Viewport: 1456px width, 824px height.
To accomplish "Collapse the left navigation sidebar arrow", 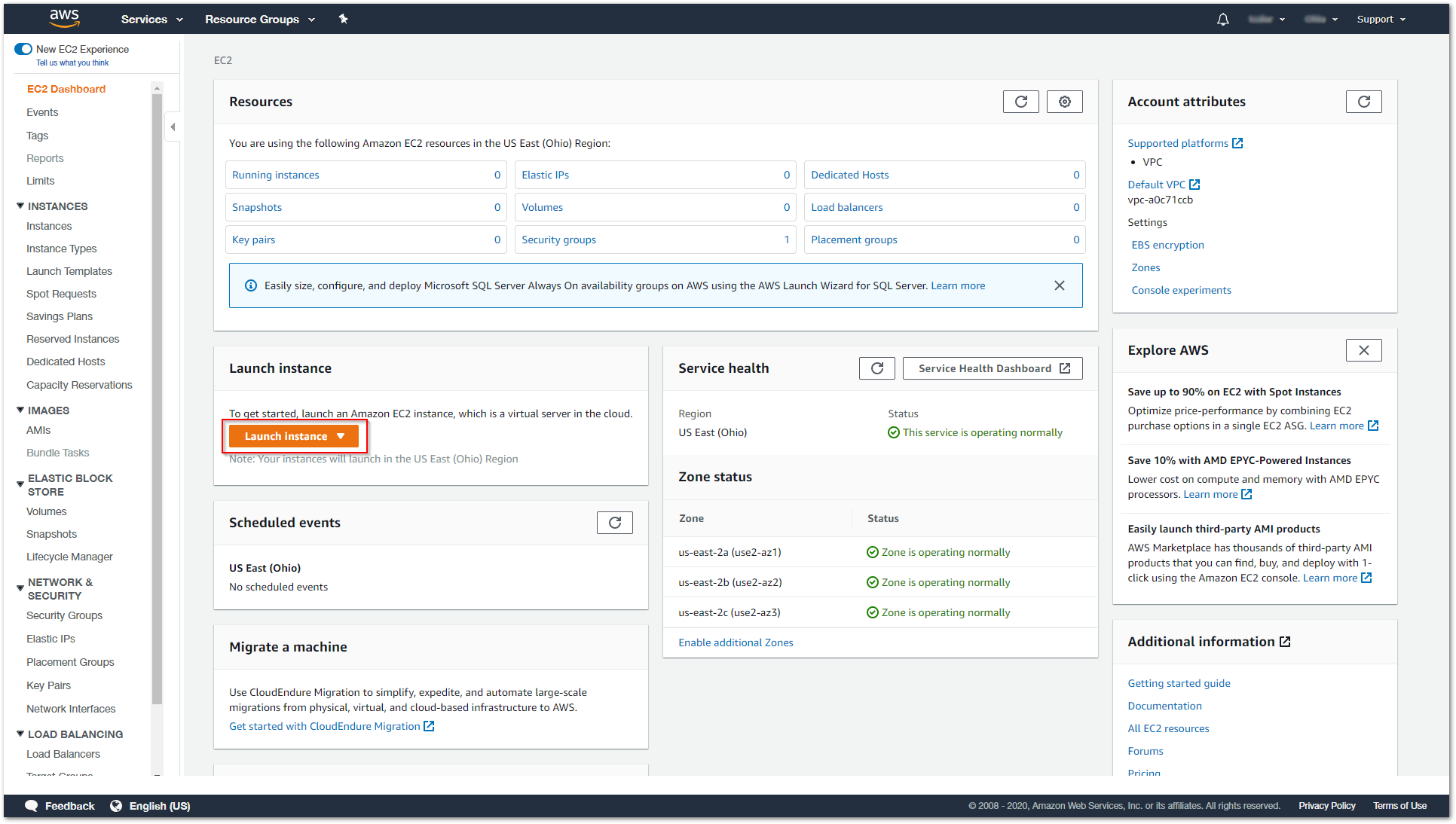I will [173, 127].
